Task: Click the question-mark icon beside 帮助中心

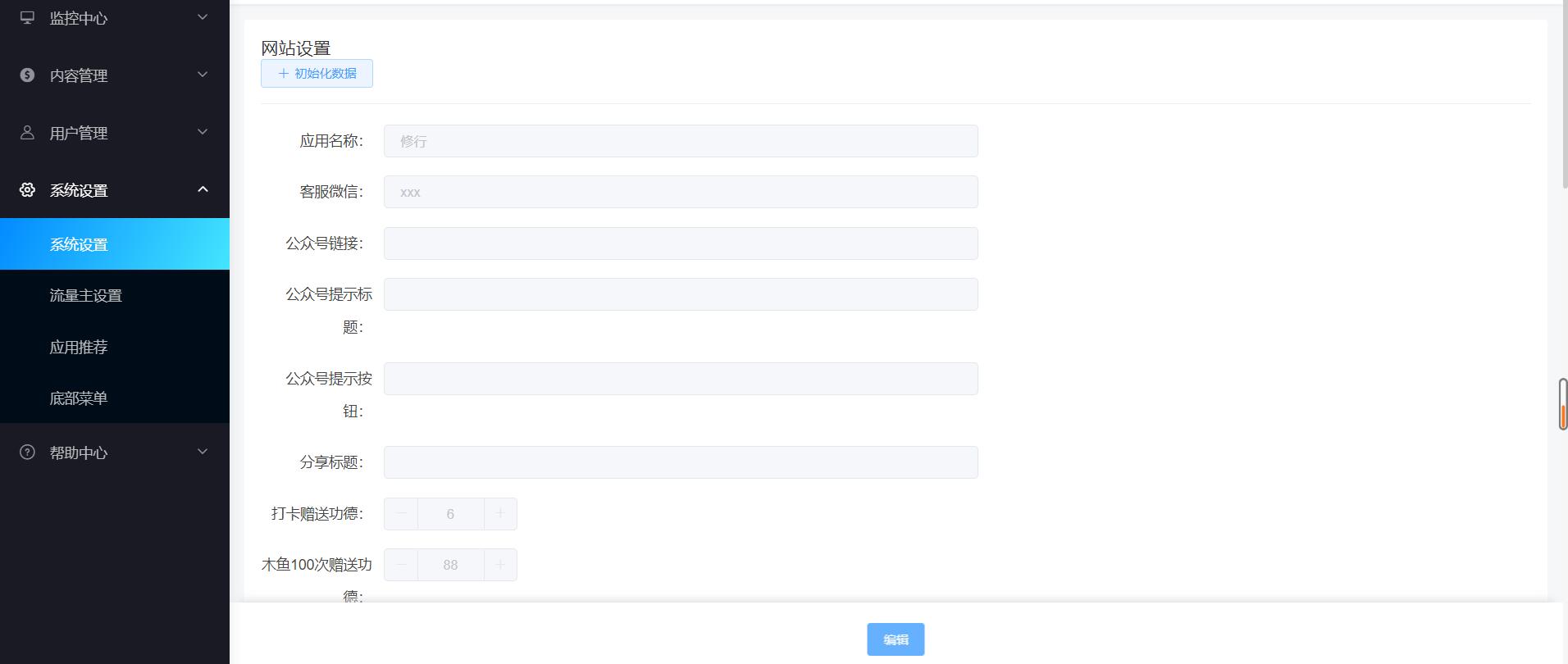Action: 27,452
